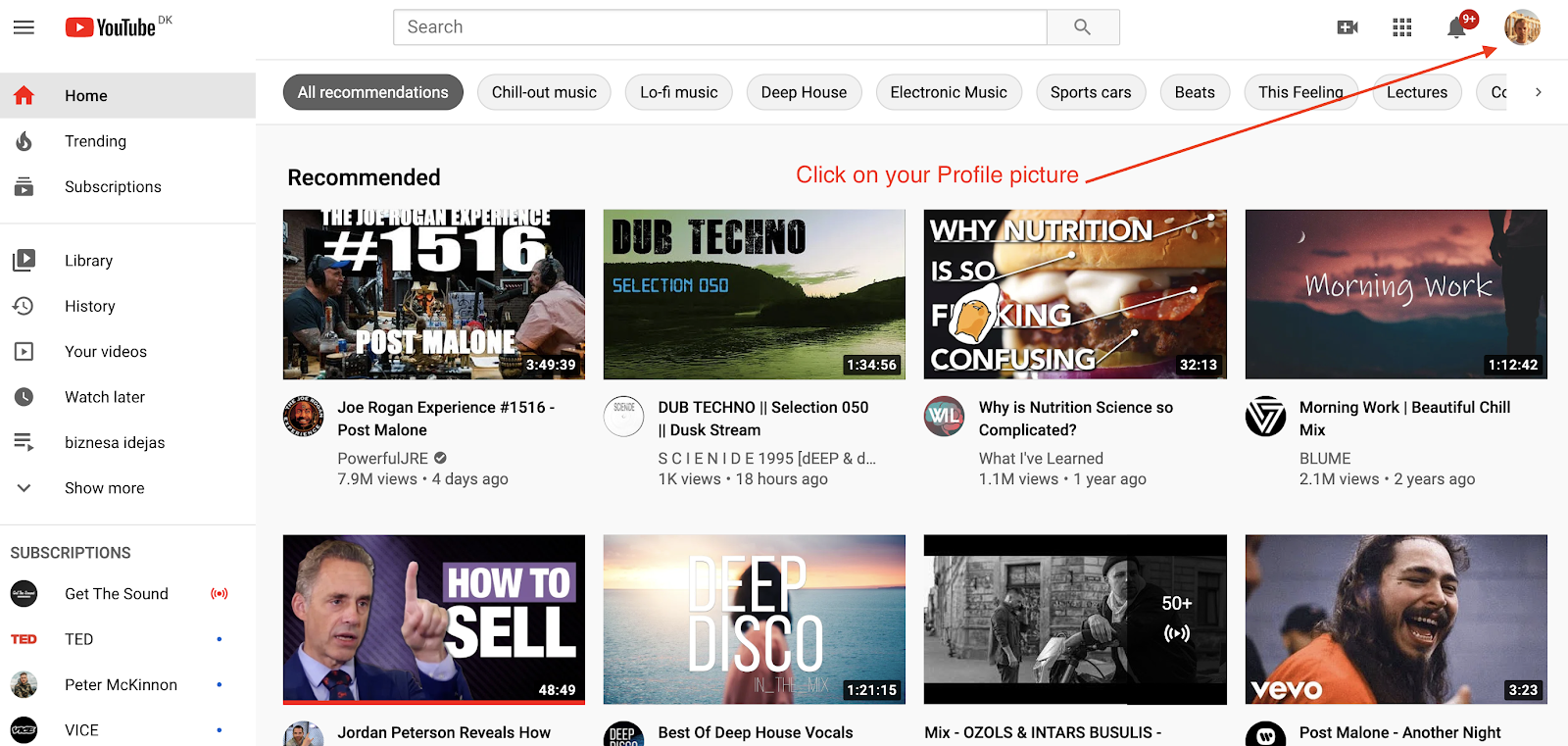This screenshot has width=1568, height=746.
Task: Expand the Show more sidebar chevron
Action: click(24, 487)
